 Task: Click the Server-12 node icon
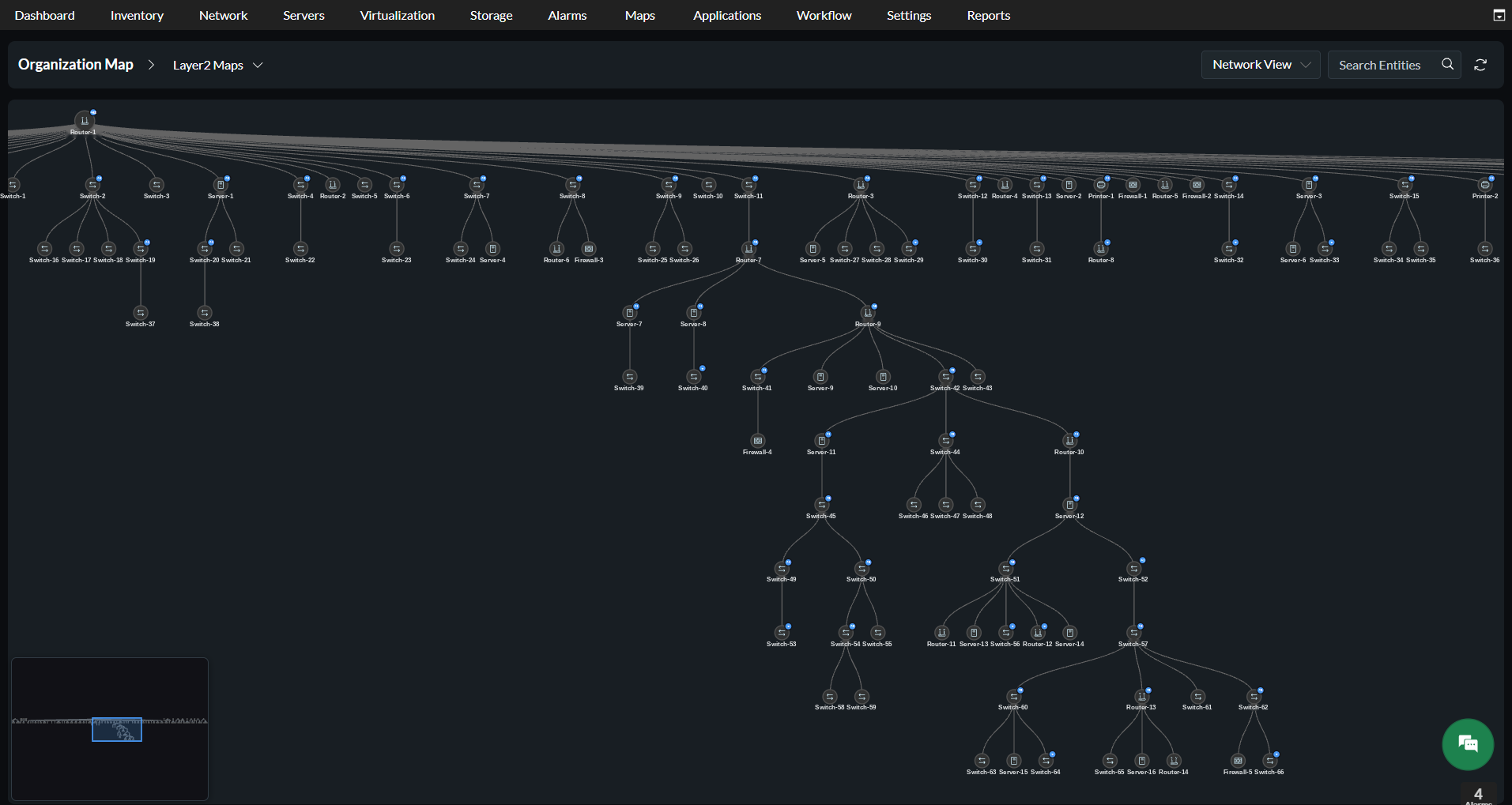(x=1070, y=505)
